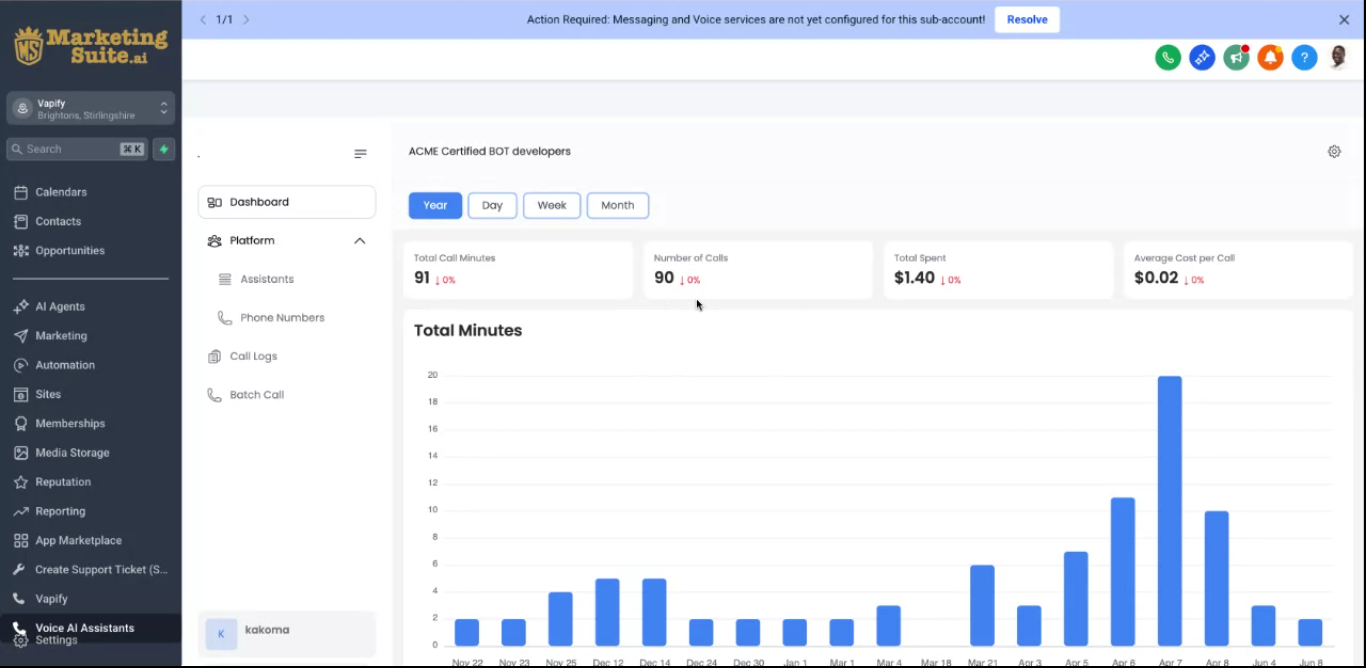The height and width of the screenshot is (668, 1366).
Task: Open the hamburger menu next to Dashboard panel
Action: coord(360,153)
